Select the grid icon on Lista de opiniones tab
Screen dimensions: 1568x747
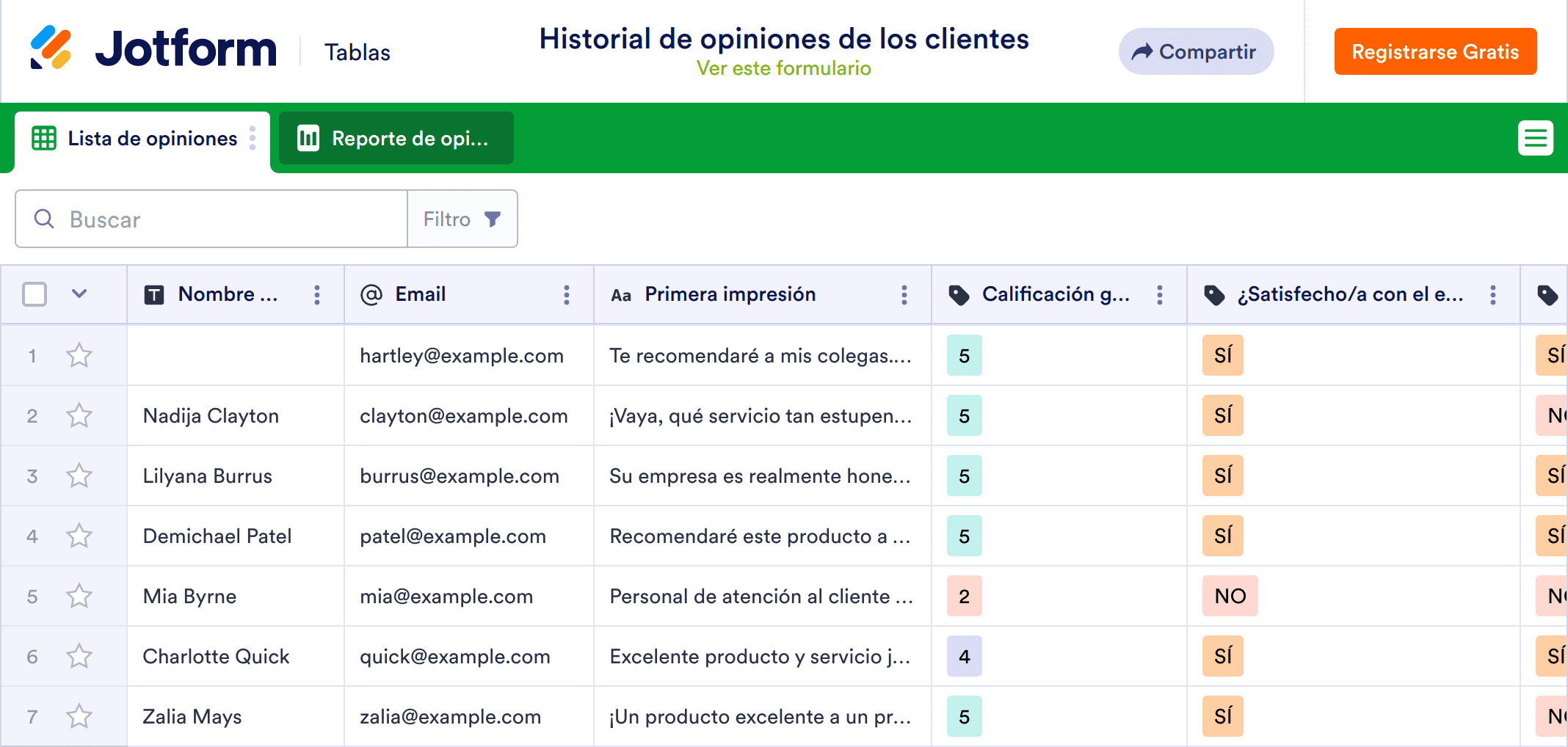tap(43, 138)
